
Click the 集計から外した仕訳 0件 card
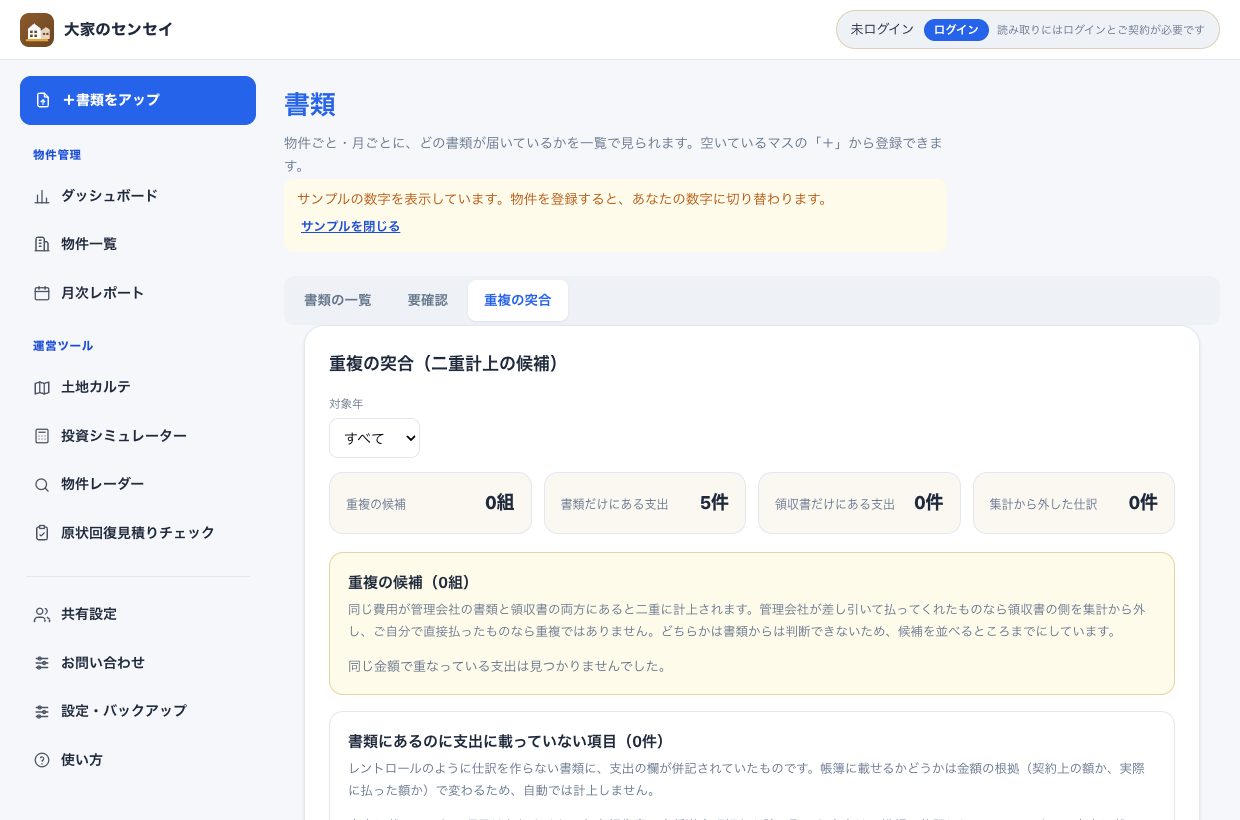1074,503
